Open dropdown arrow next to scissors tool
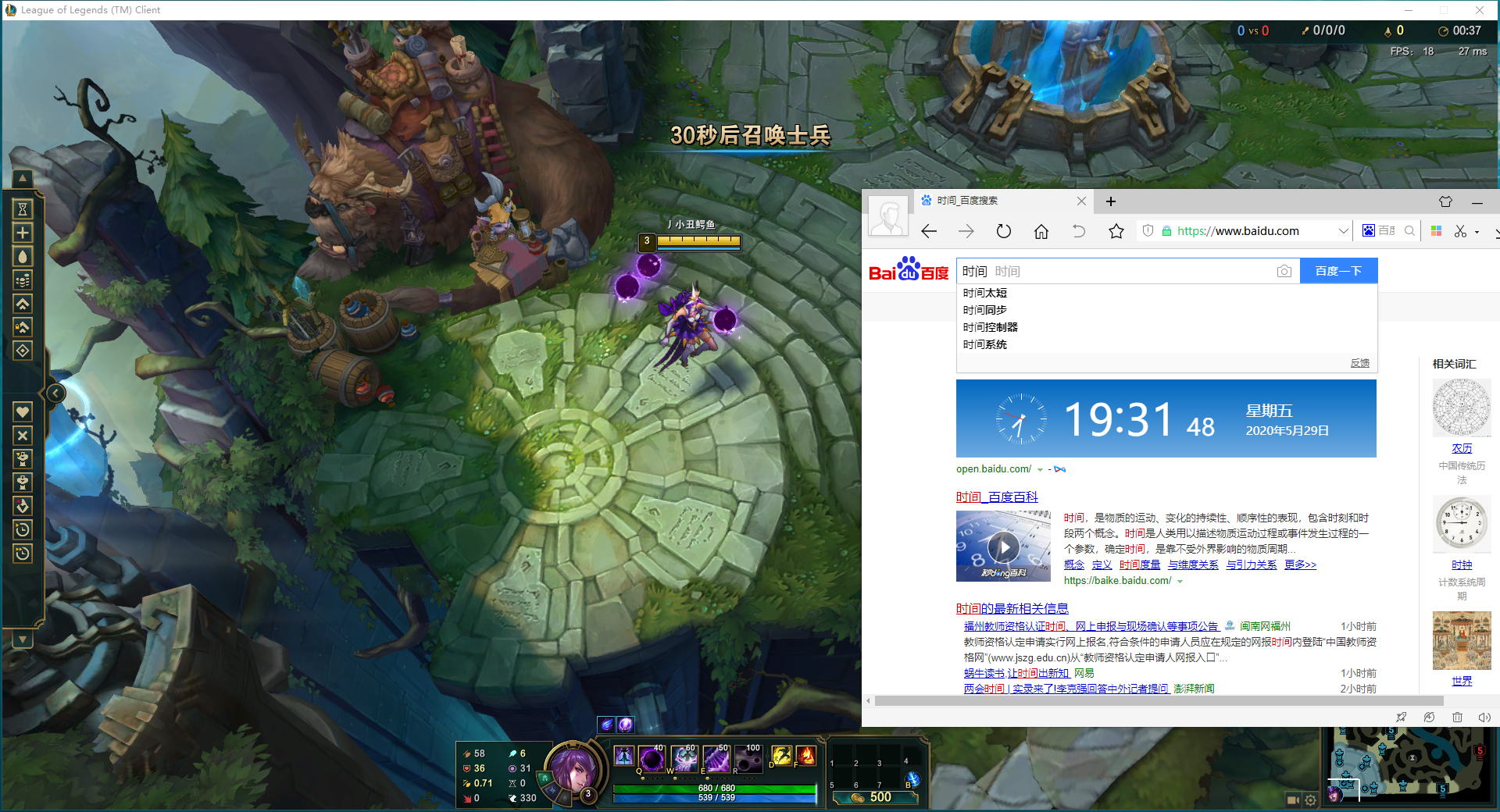The width and height of the screenshot is (1500, 812). pyautogui.click(x=1477, y=232)
